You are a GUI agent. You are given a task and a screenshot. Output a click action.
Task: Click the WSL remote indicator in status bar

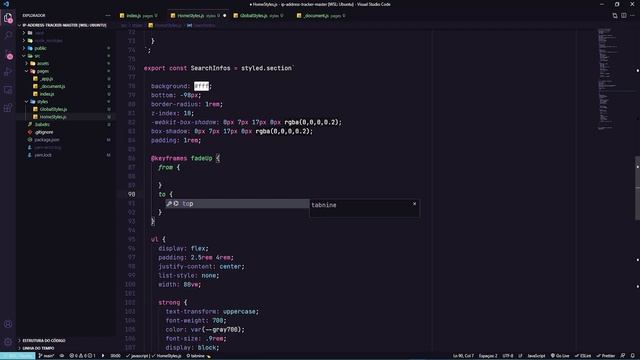[18, 356]
